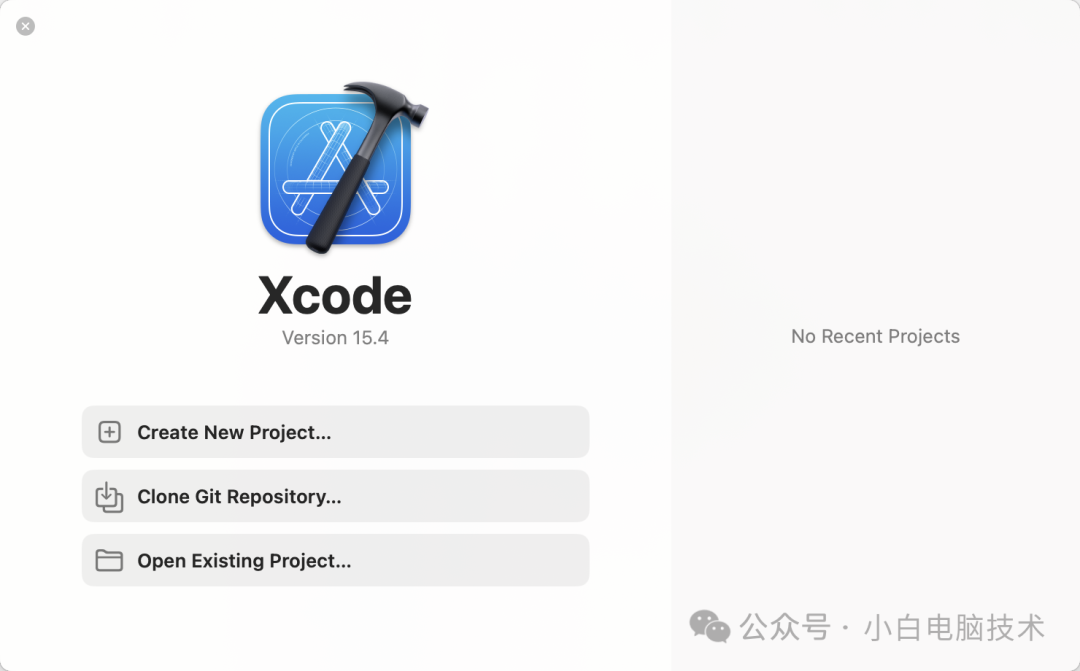Click the folder icon for Open Existing Project

click(x=109, y=561)
